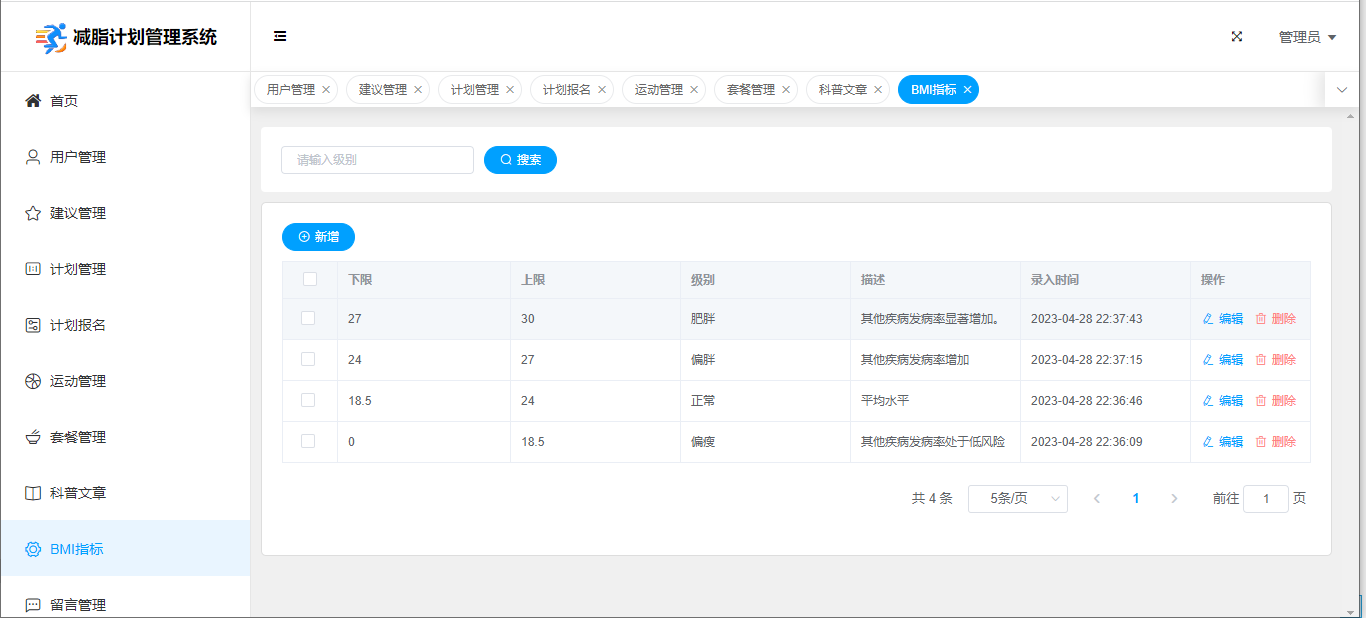Viewport: 1366px width, 618px height.
Task: Close the 用户管理 tab with its X
Action: click(x=326, y=90)
